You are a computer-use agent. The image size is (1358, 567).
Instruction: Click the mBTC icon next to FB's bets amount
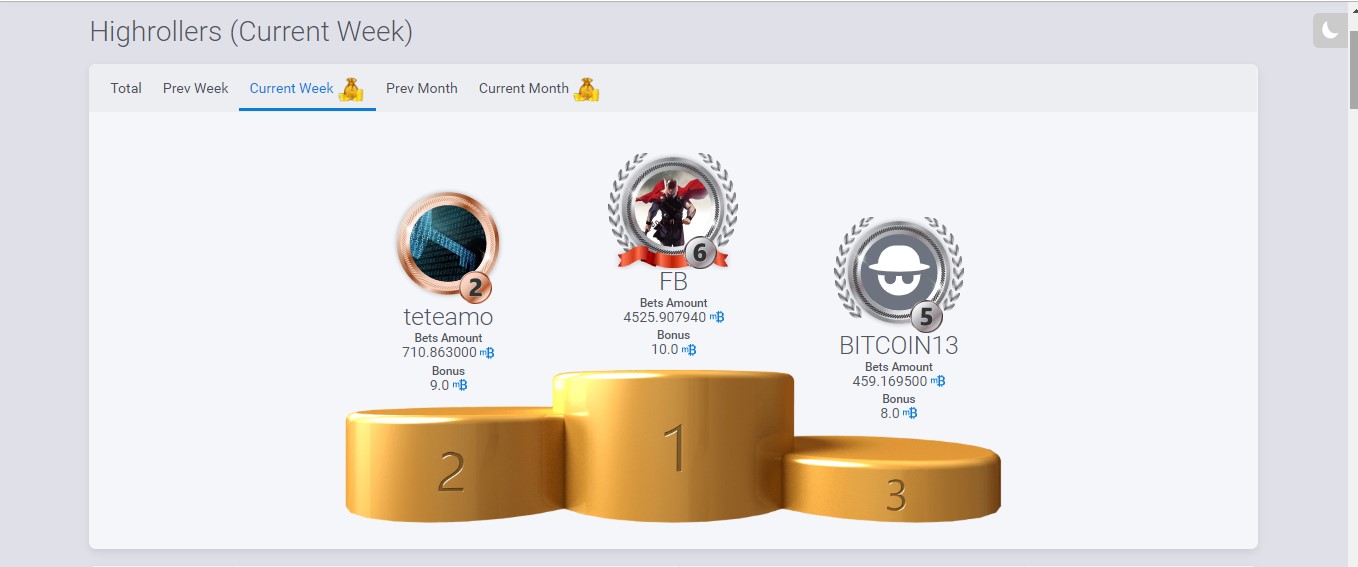tap(717, 317)
